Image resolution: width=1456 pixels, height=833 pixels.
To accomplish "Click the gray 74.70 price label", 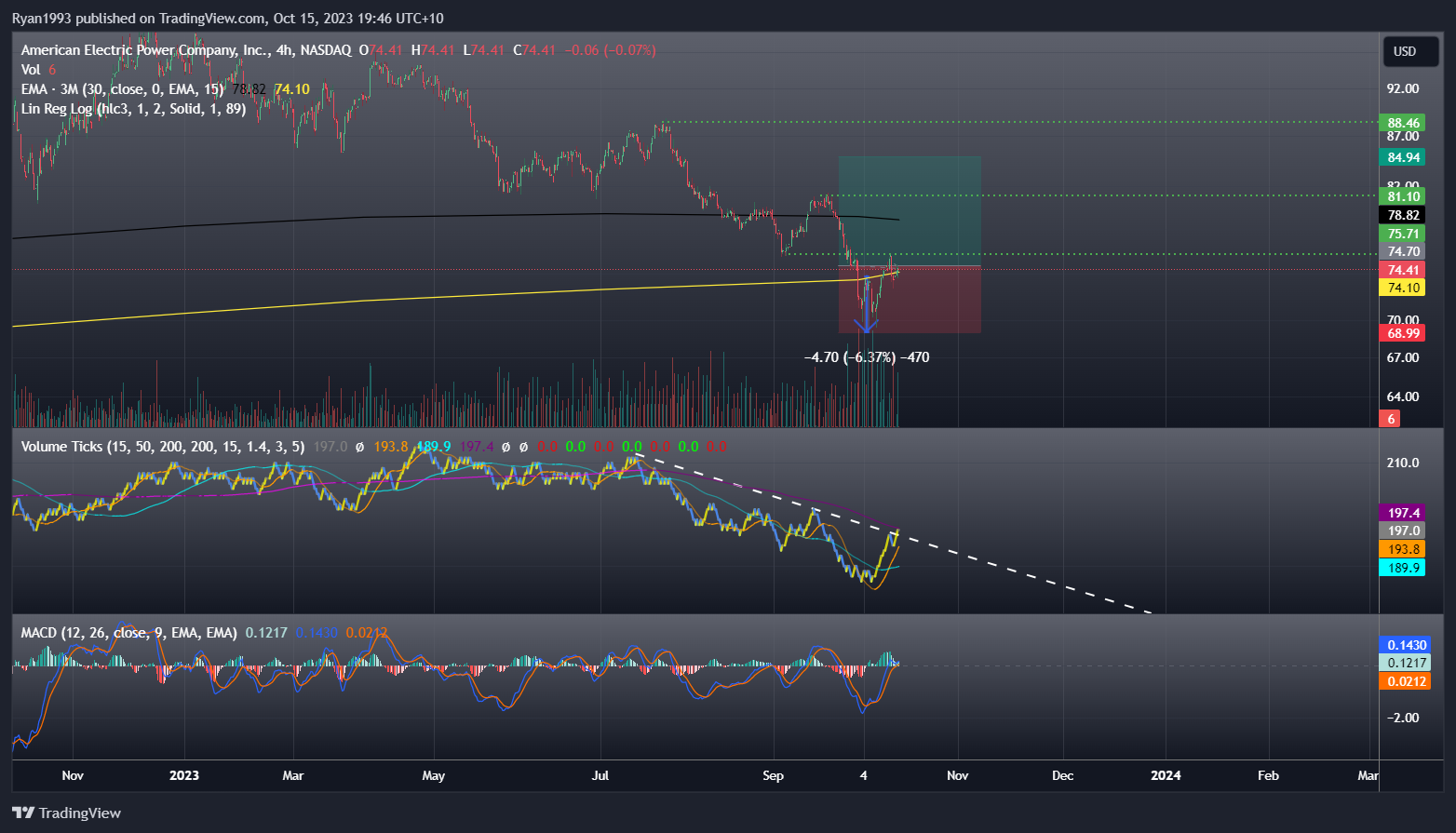I will coord(1403,251).
